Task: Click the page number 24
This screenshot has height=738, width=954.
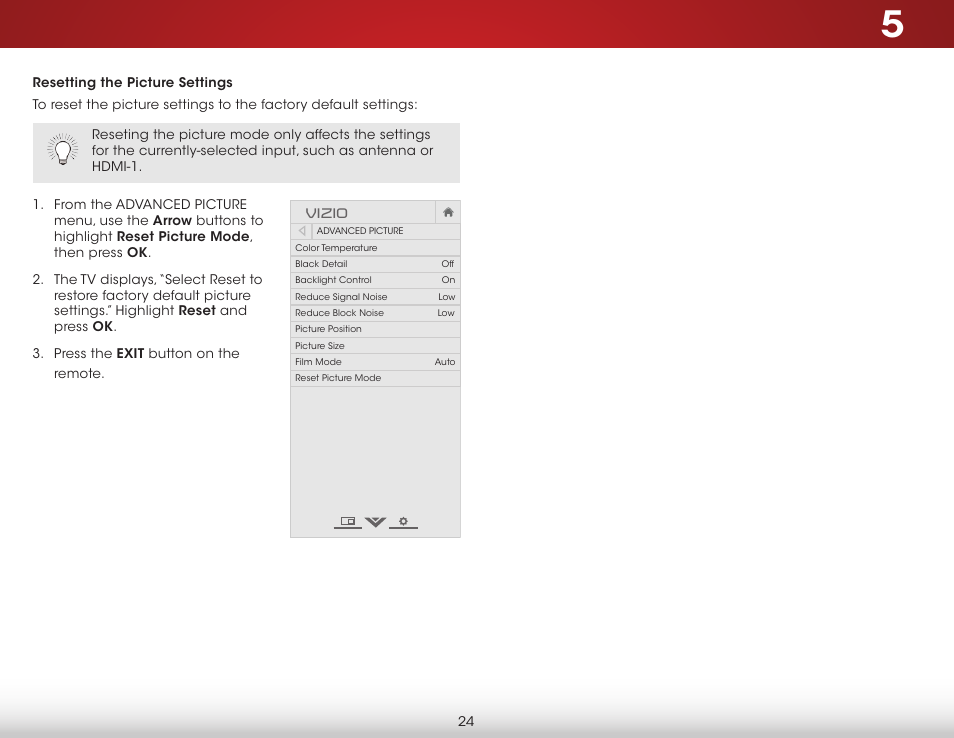Action: pyautogui.click(x=466, y=722)
